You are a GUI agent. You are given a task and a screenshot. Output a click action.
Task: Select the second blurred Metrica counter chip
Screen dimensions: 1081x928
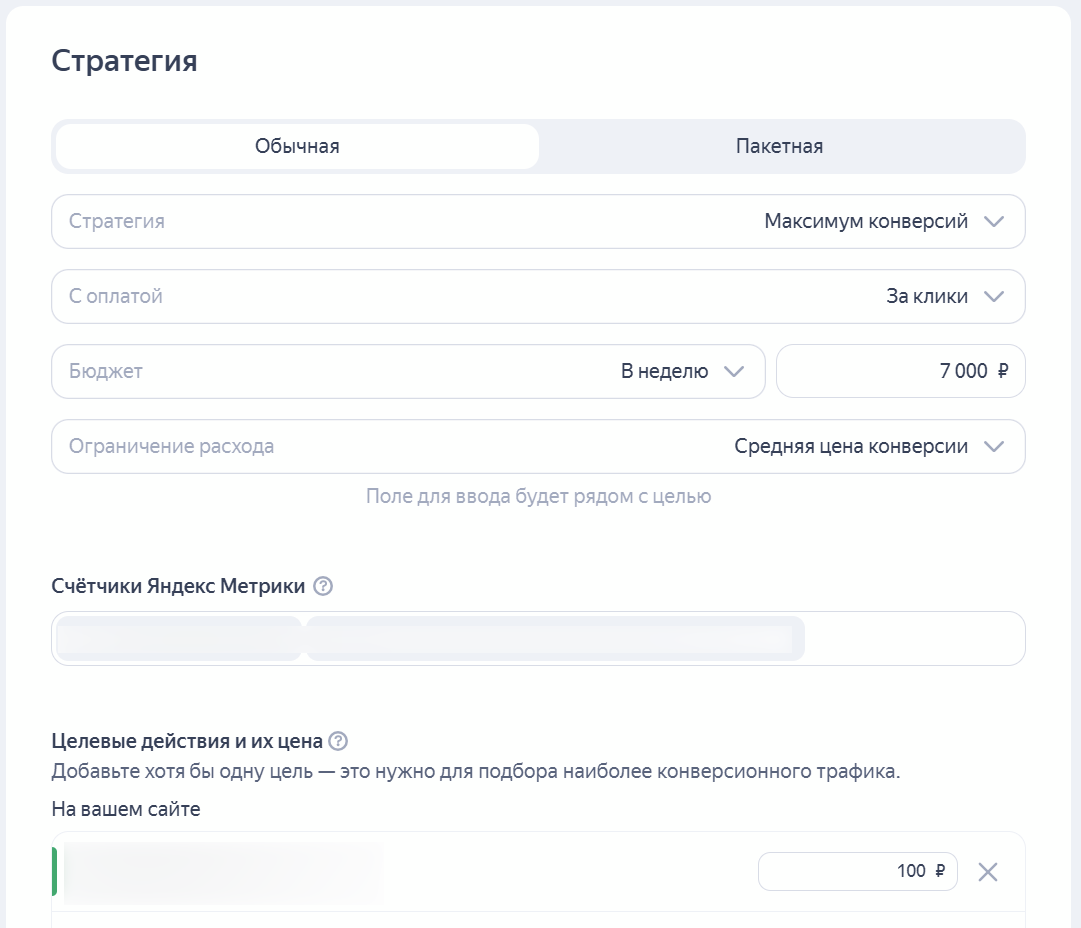click(x=554, y=639)
